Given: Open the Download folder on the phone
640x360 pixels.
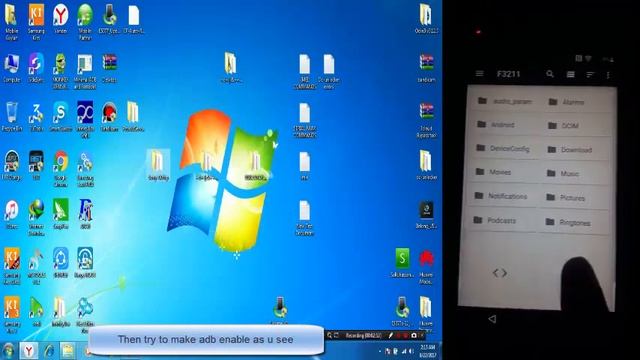Looking at the screenshot, I should click(576, 150).
